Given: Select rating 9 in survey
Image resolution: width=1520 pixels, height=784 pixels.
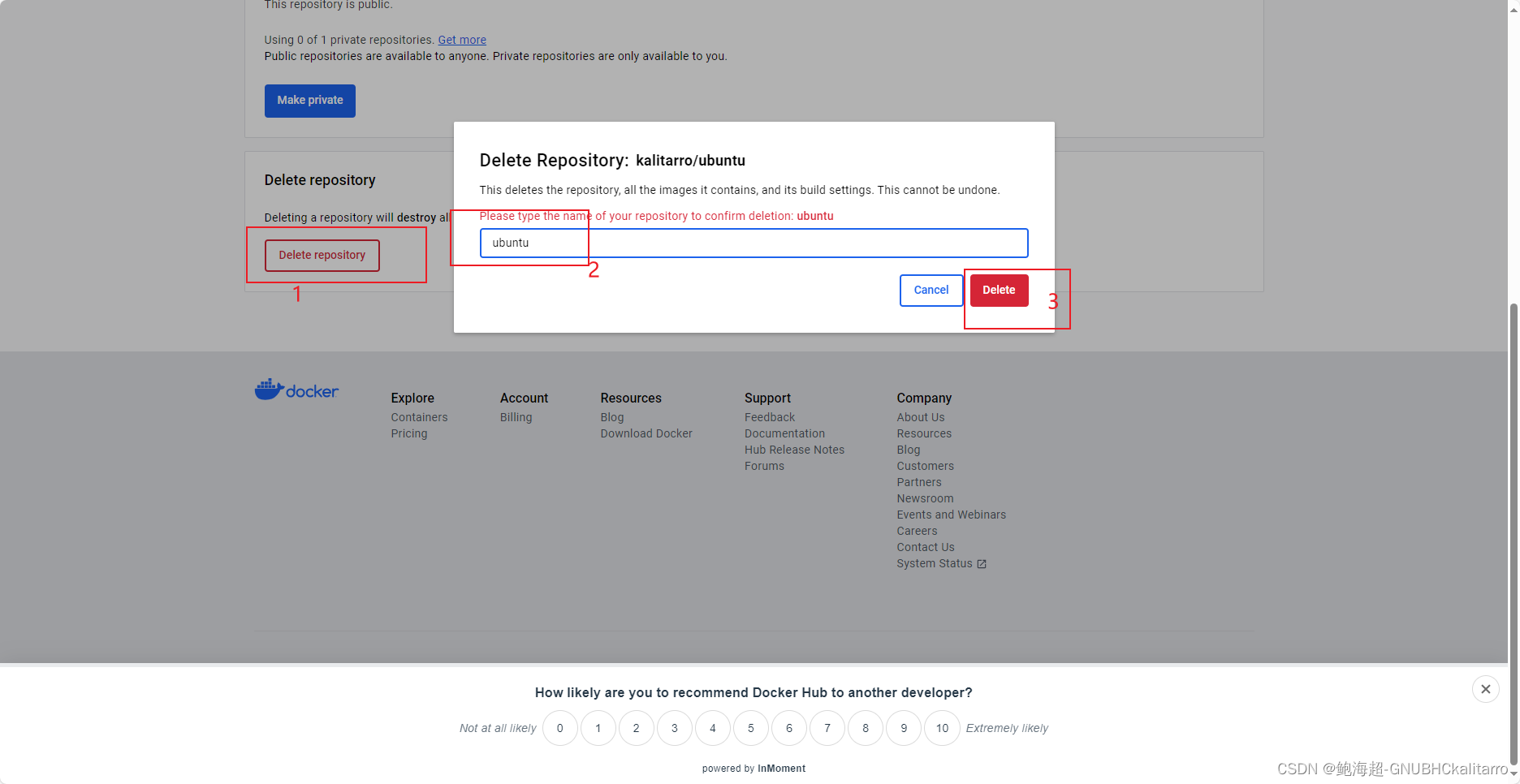Looking at the screenshot, I should pyautogui.click(x=904, y=728).
